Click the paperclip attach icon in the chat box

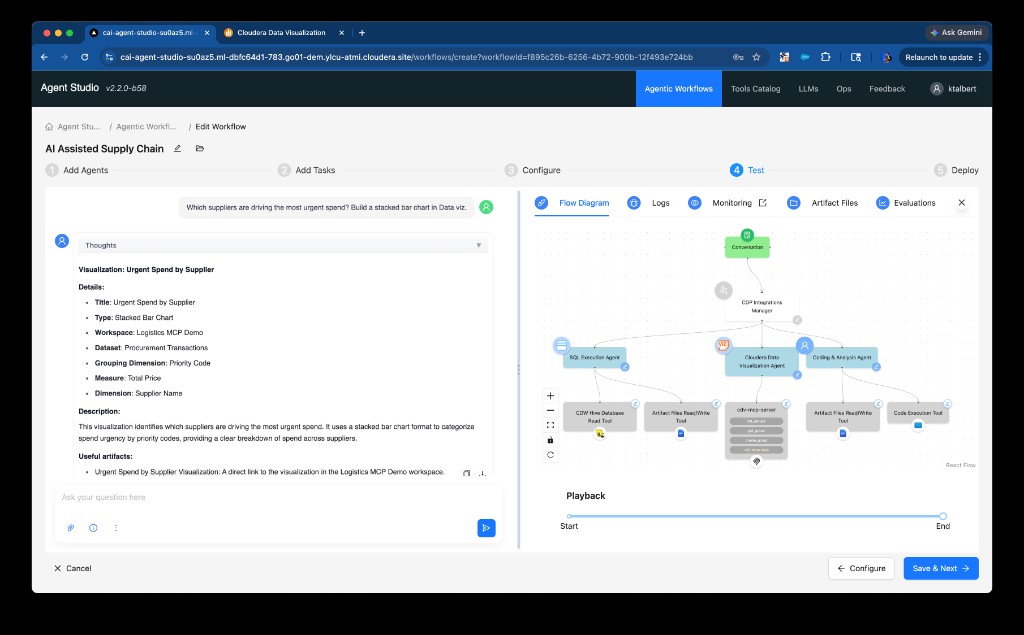coord(71,528)
